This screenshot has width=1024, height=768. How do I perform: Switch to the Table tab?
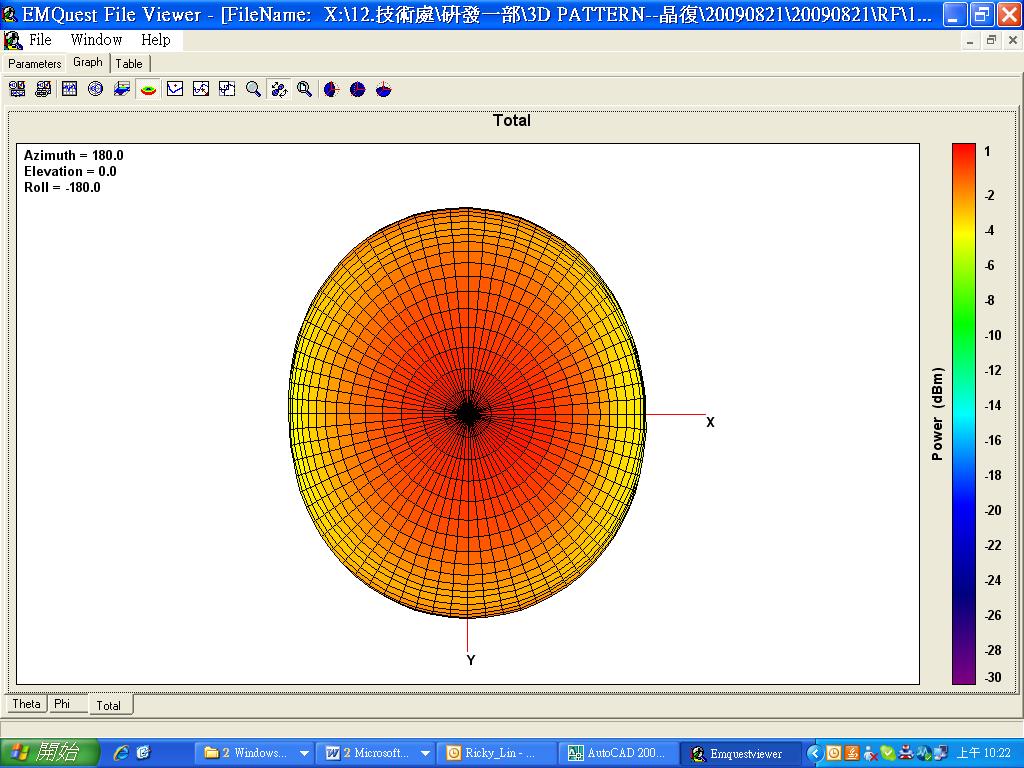tap(129, 63)
